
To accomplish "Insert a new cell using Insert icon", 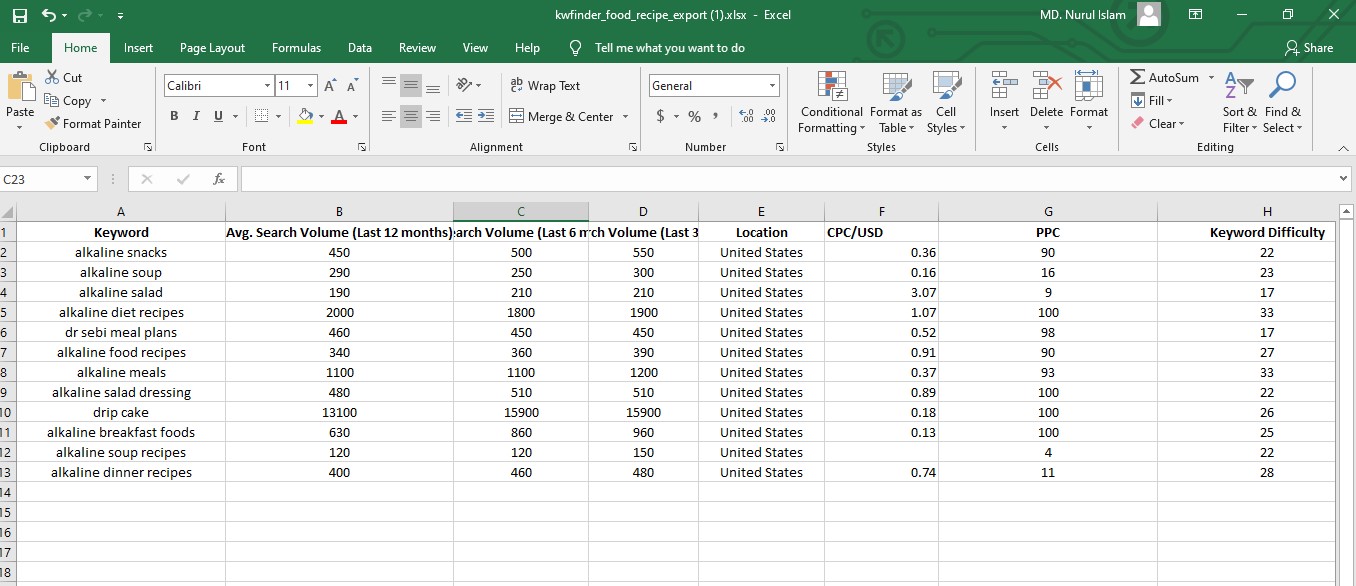I will pyautogui.click(x=1004, y=95).
